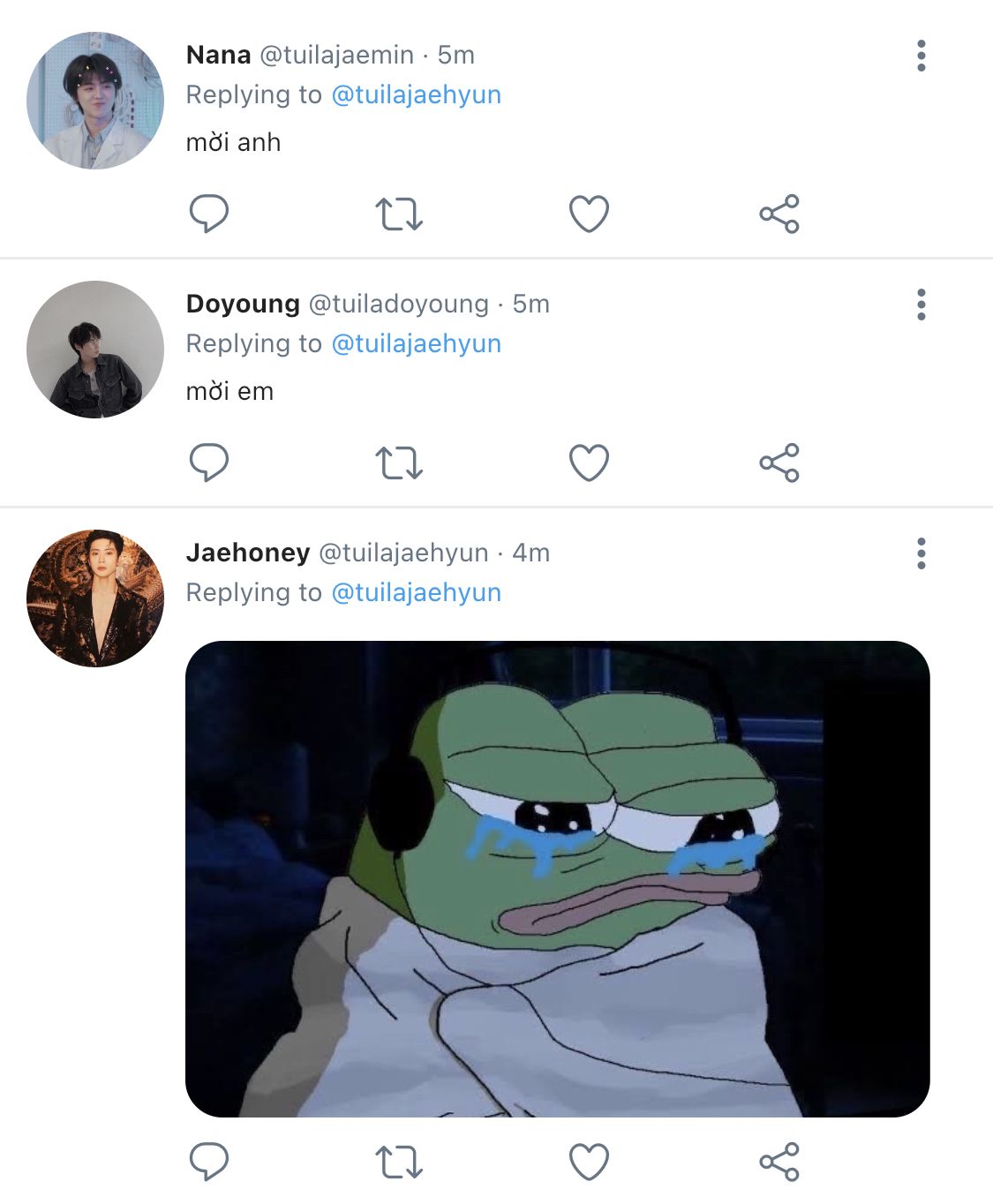The image size is (993, 1204).
Task: Open the three-dot menu on Jaehoney's tweet
Action: click(x=922, y=553)
